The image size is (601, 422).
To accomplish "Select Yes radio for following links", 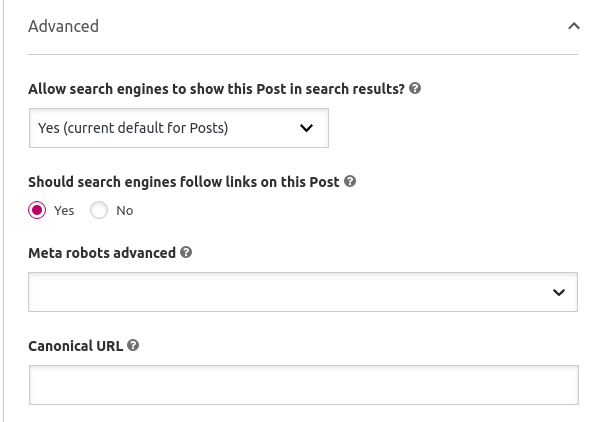I will point(37,210).
